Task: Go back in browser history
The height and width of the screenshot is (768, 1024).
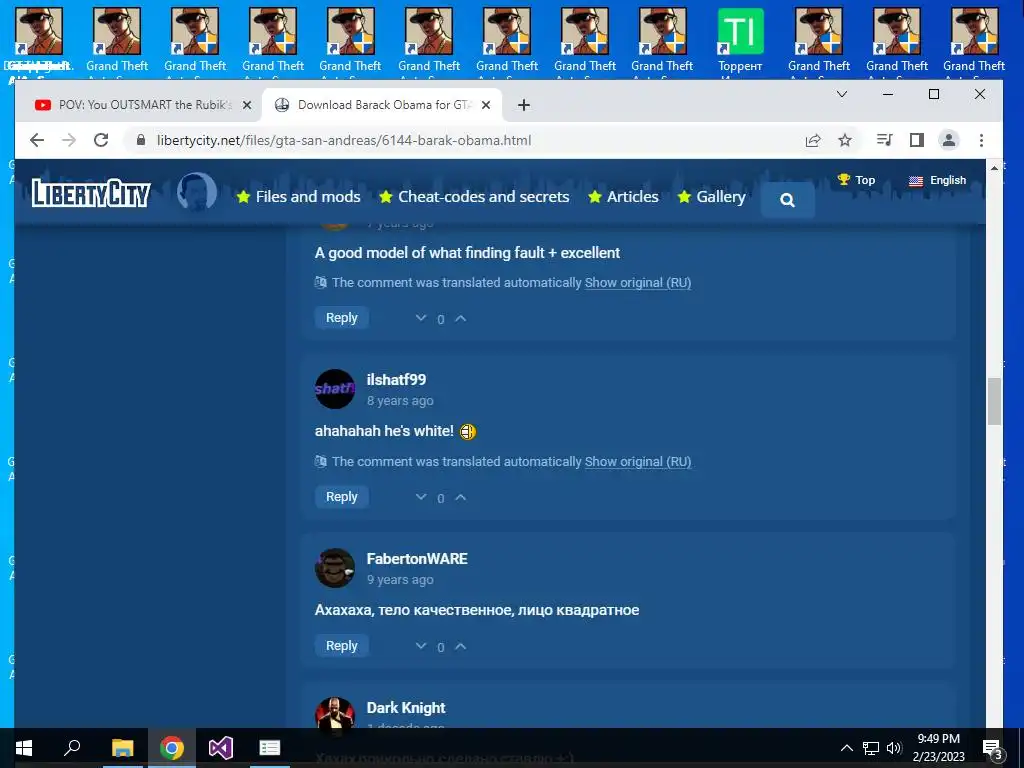Action: pyautogui.click(x=37, y=140)
